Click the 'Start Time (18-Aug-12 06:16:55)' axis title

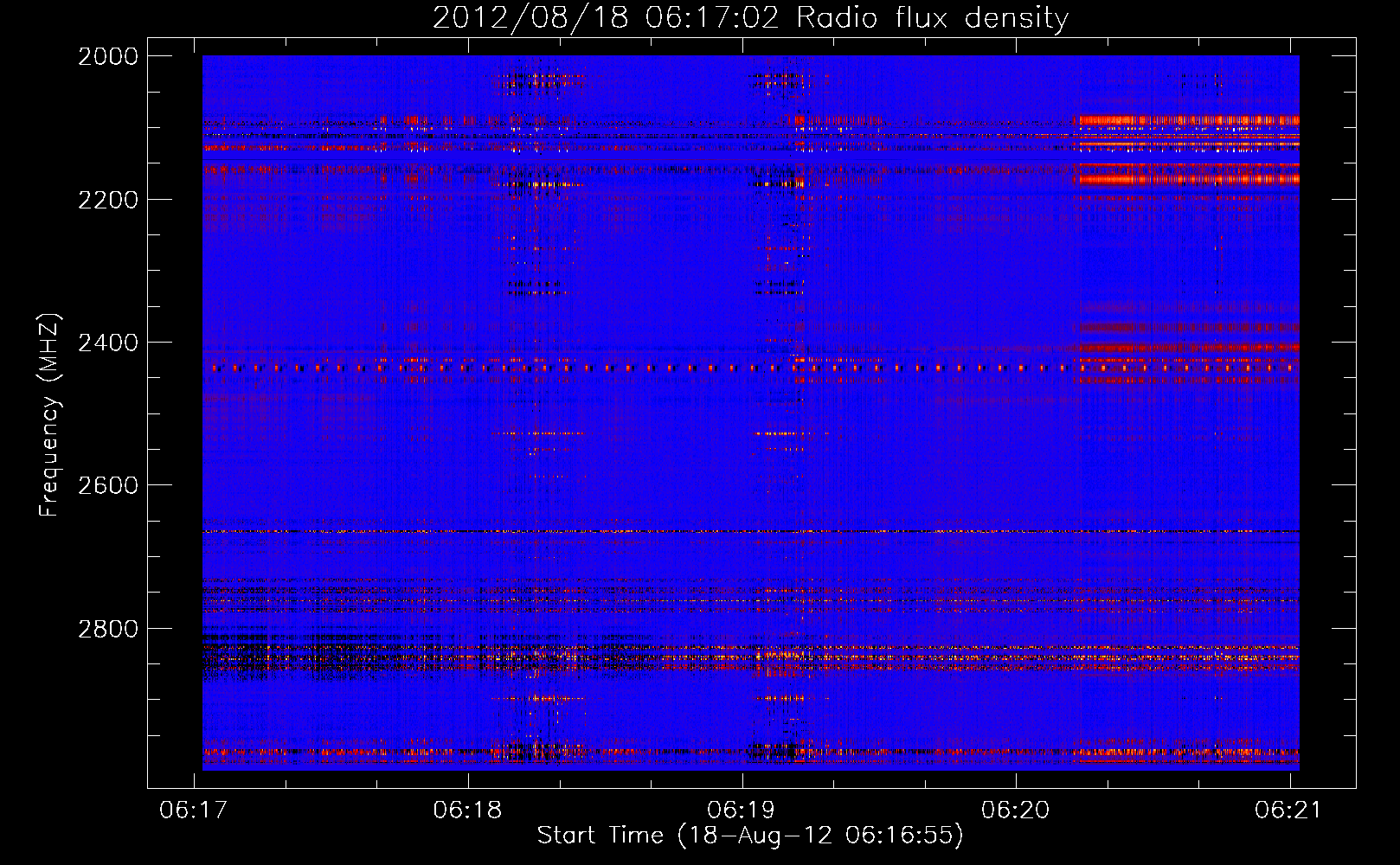pos(750,836)
